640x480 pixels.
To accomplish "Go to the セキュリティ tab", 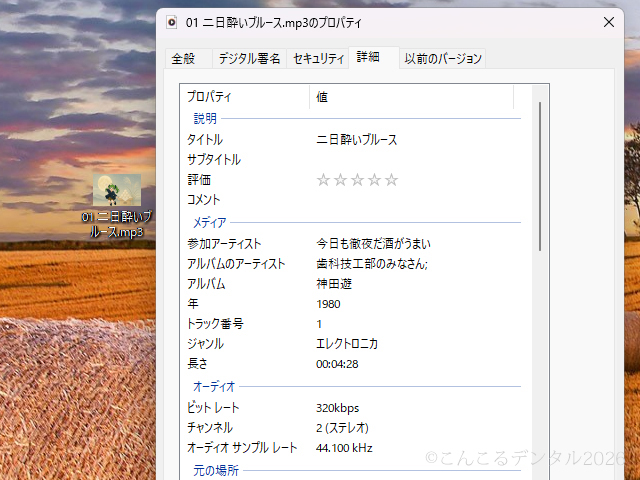I will (318, 59).
